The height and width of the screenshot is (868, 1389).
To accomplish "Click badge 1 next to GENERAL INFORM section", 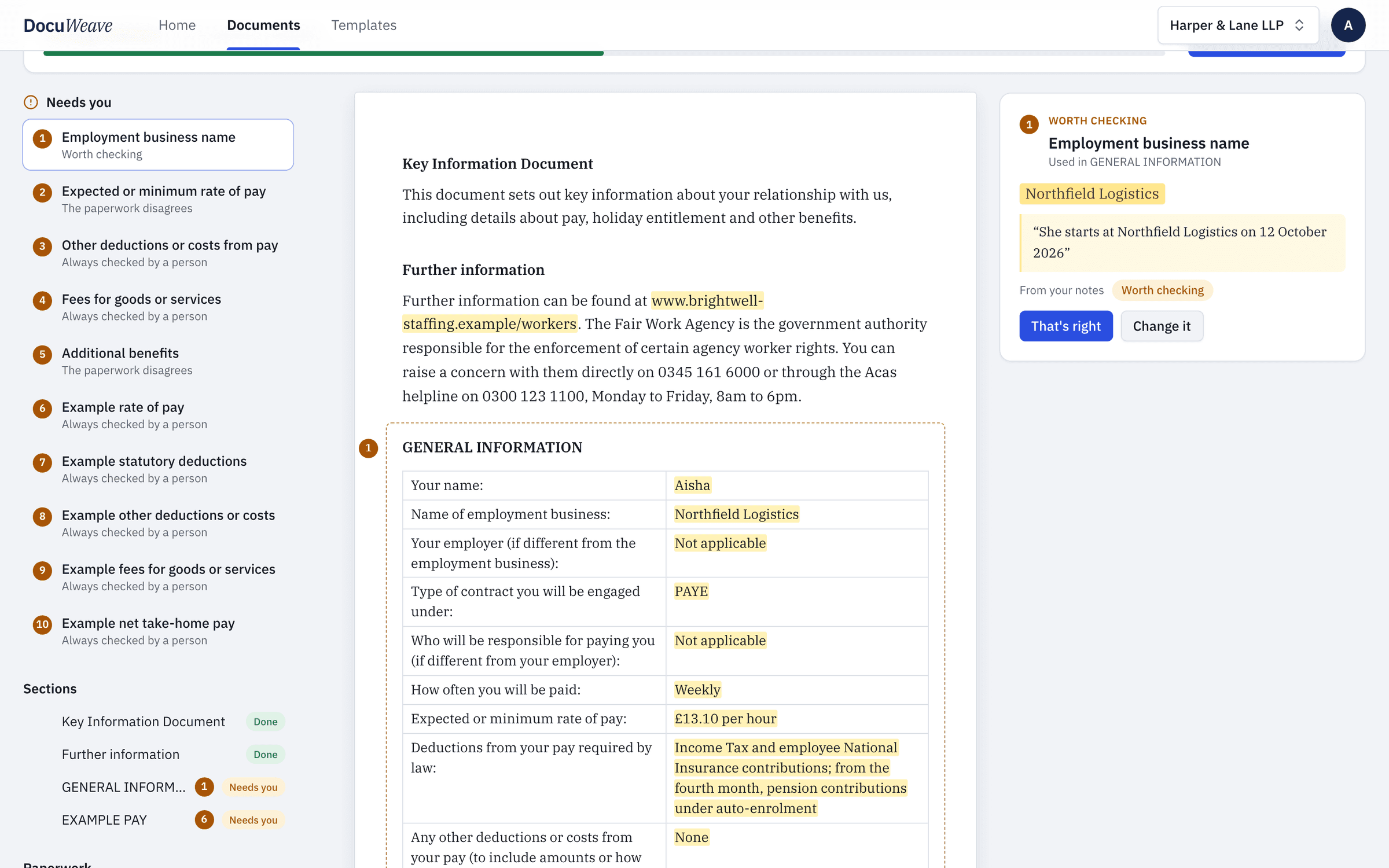I will point(204,786).
